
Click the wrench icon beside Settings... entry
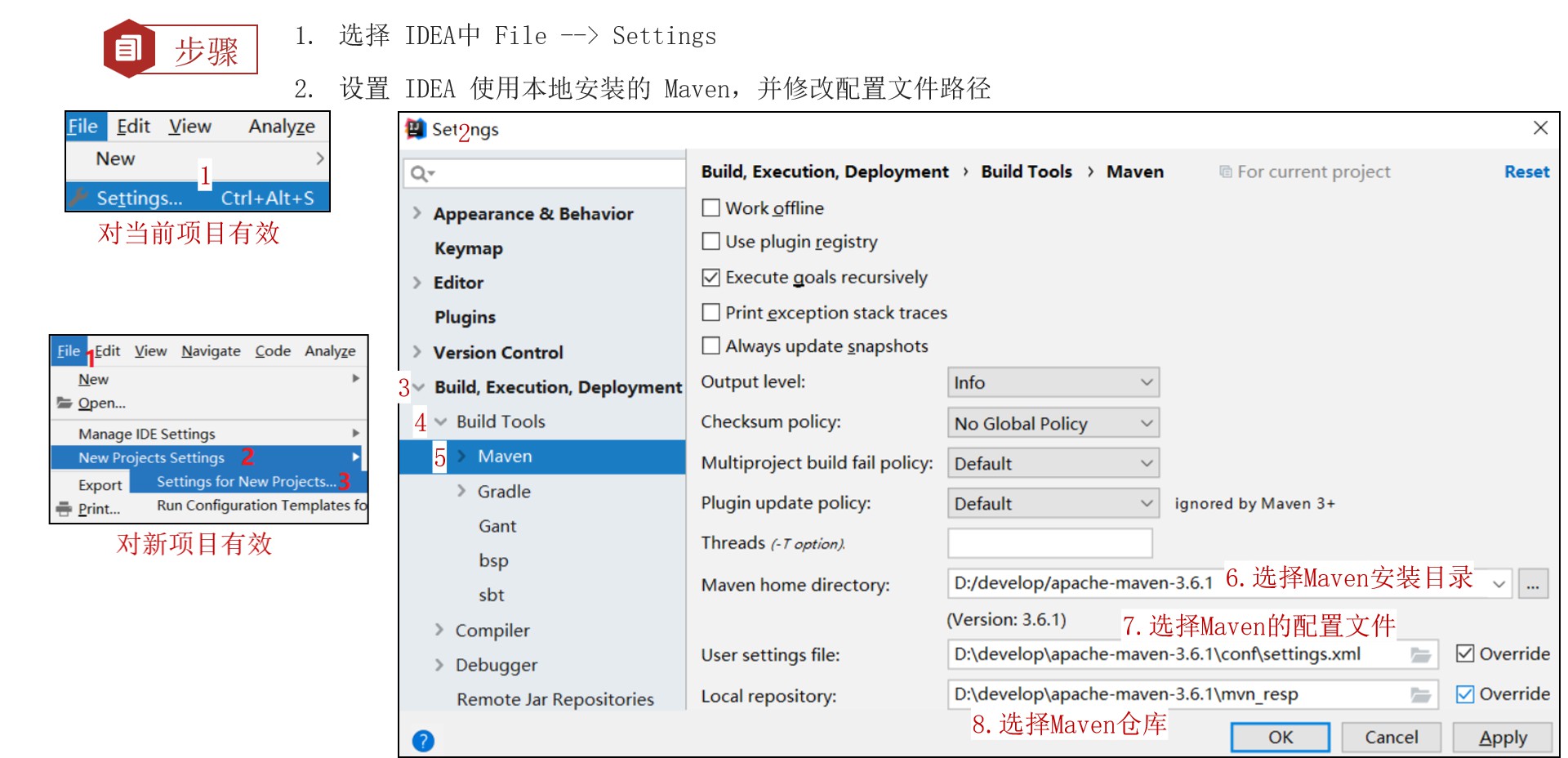coord(79,197)
